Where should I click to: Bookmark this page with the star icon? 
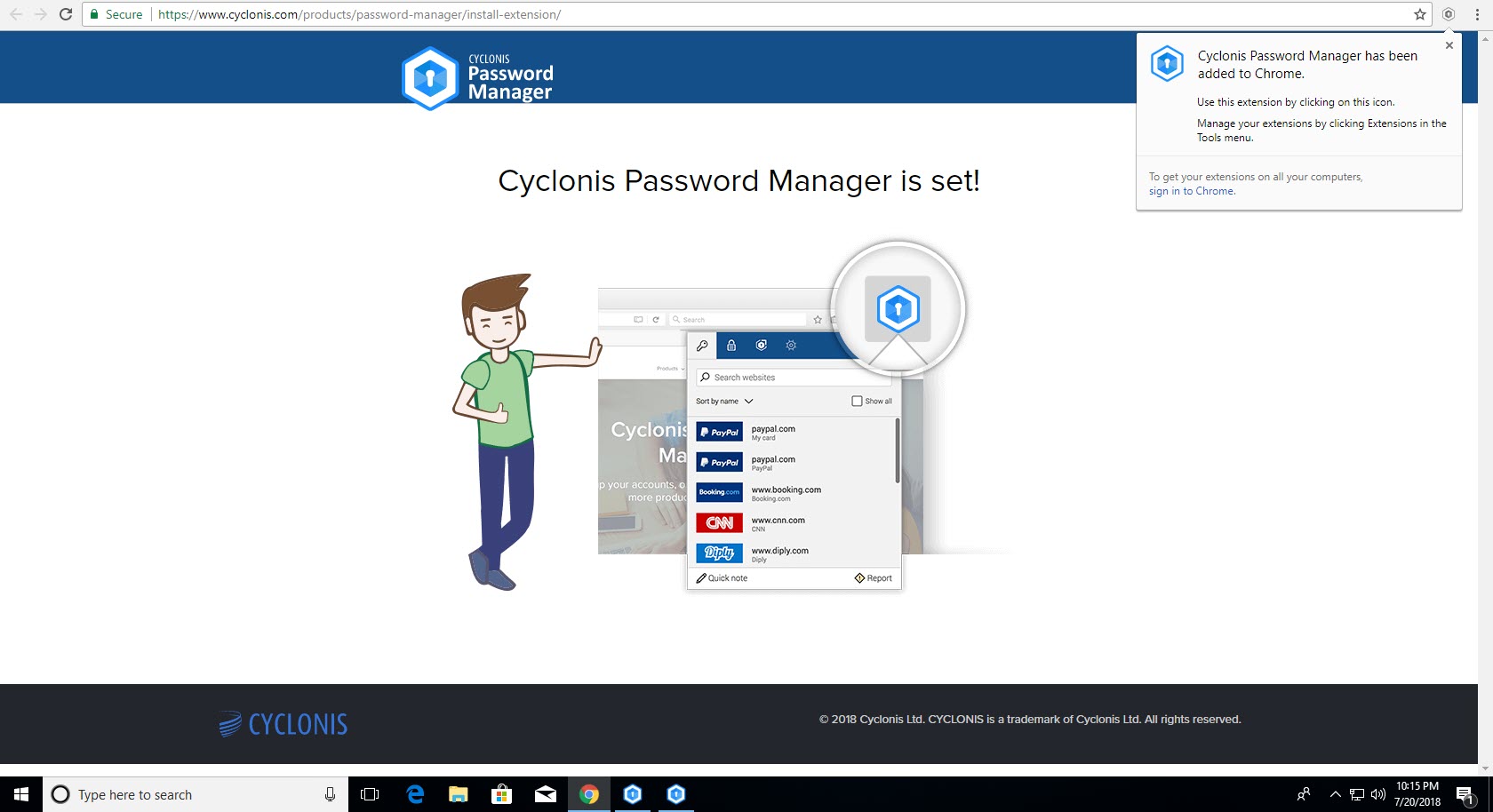coord(1420,14)
